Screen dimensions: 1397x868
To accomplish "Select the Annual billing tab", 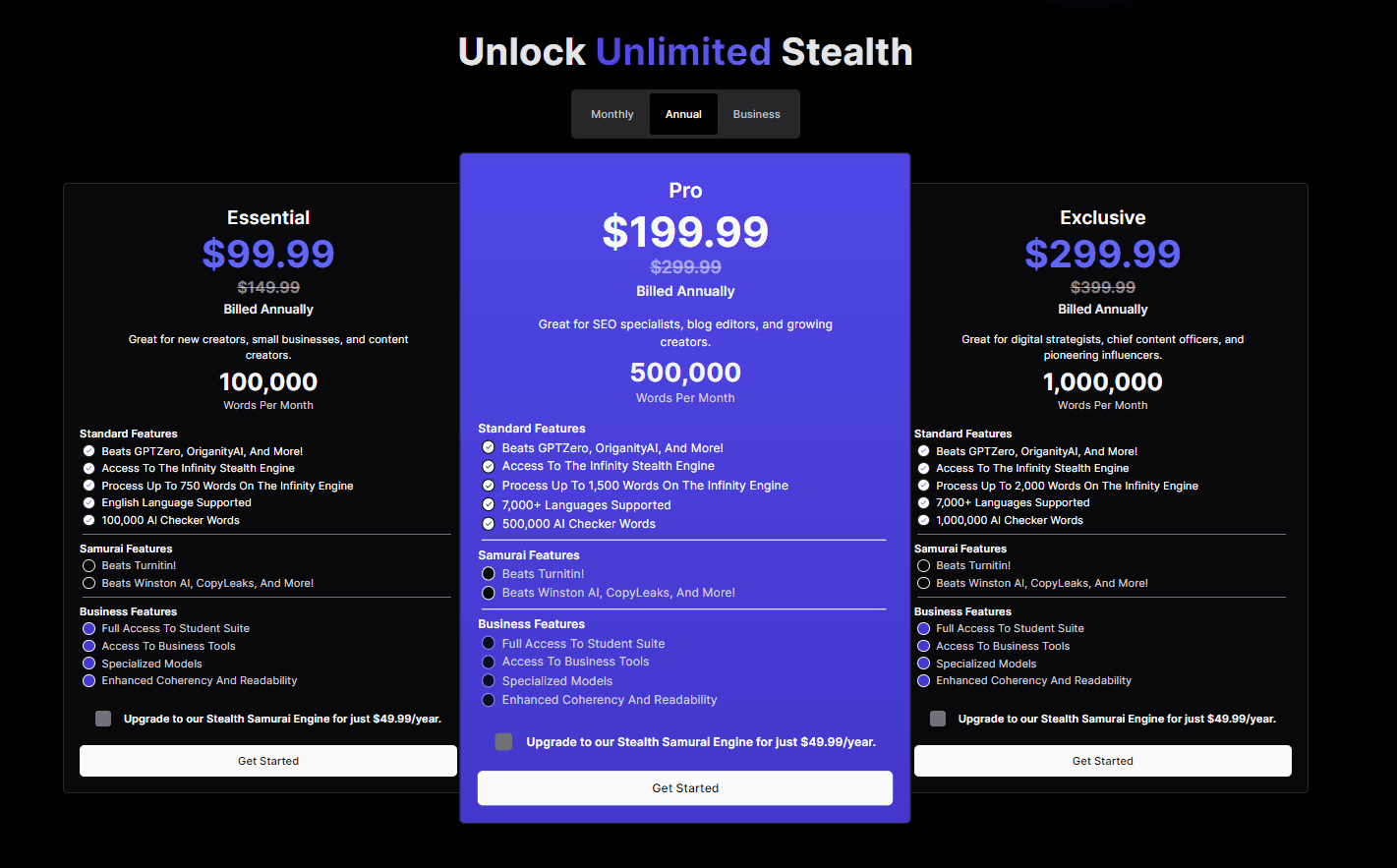I will pyautogui.click(x=683, y=114).
